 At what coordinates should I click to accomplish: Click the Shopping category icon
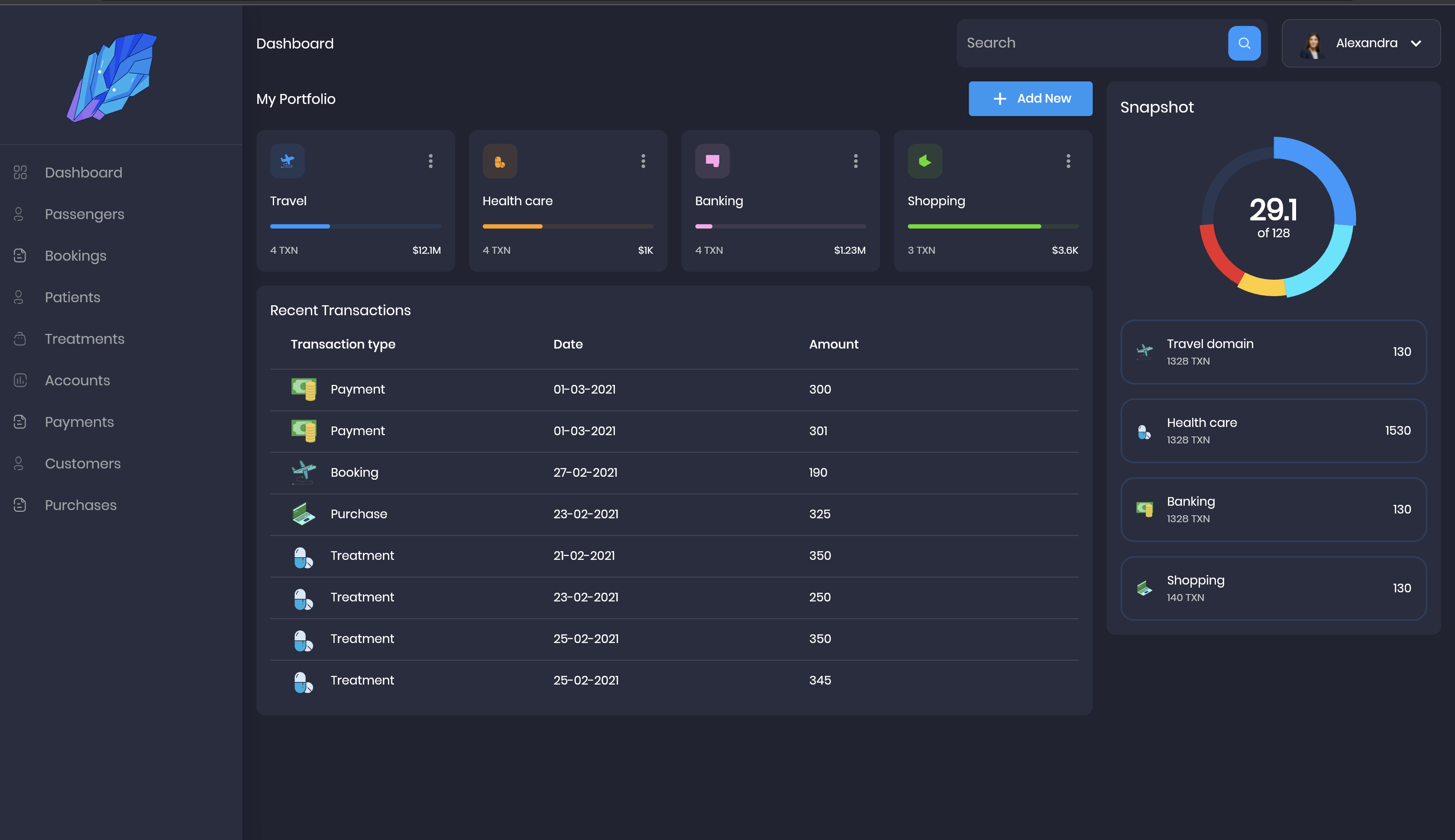coord(924,161)
